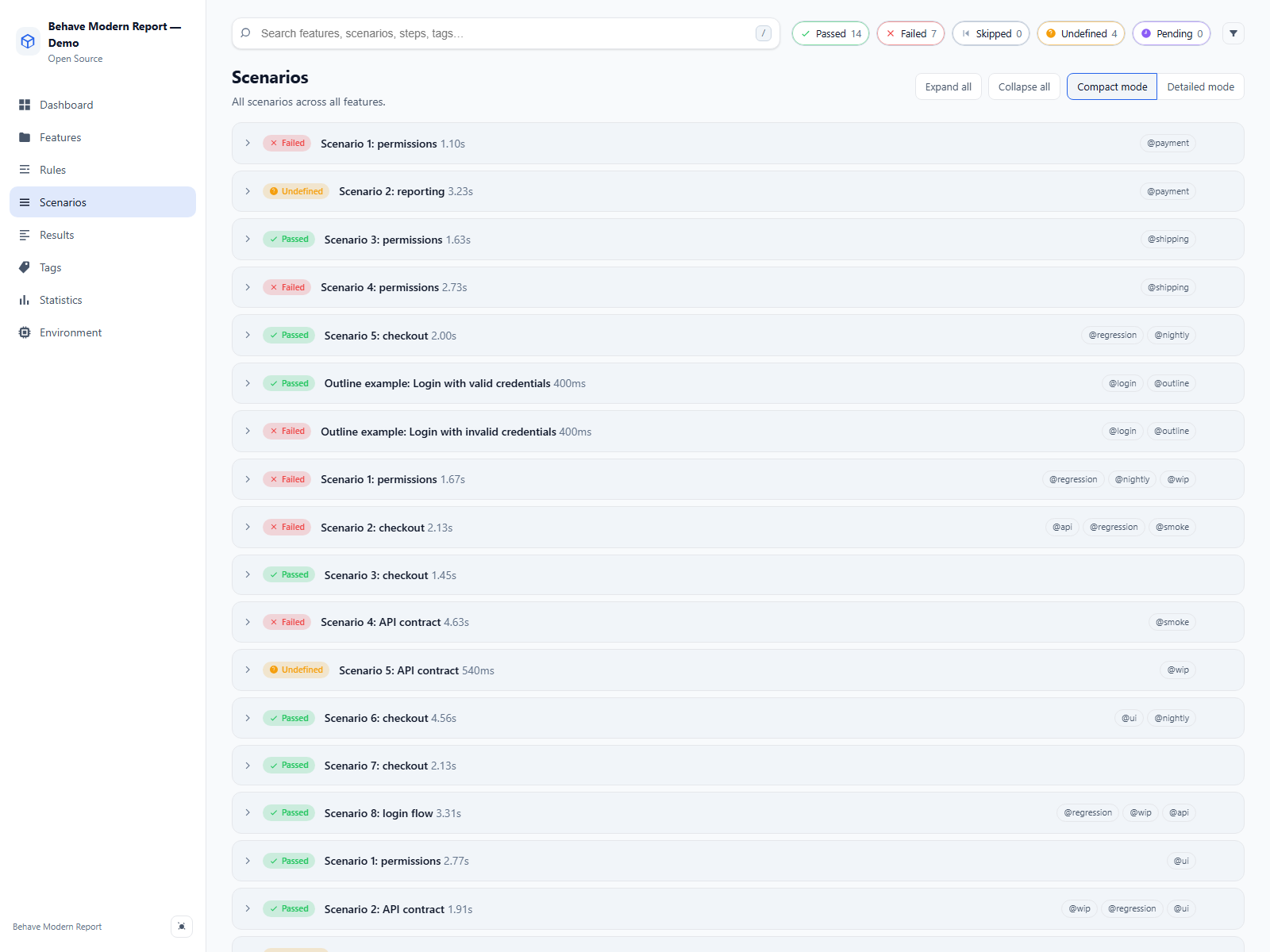Expand Scenario 2: reporting row
The image size is (1270, 952).
737,191
